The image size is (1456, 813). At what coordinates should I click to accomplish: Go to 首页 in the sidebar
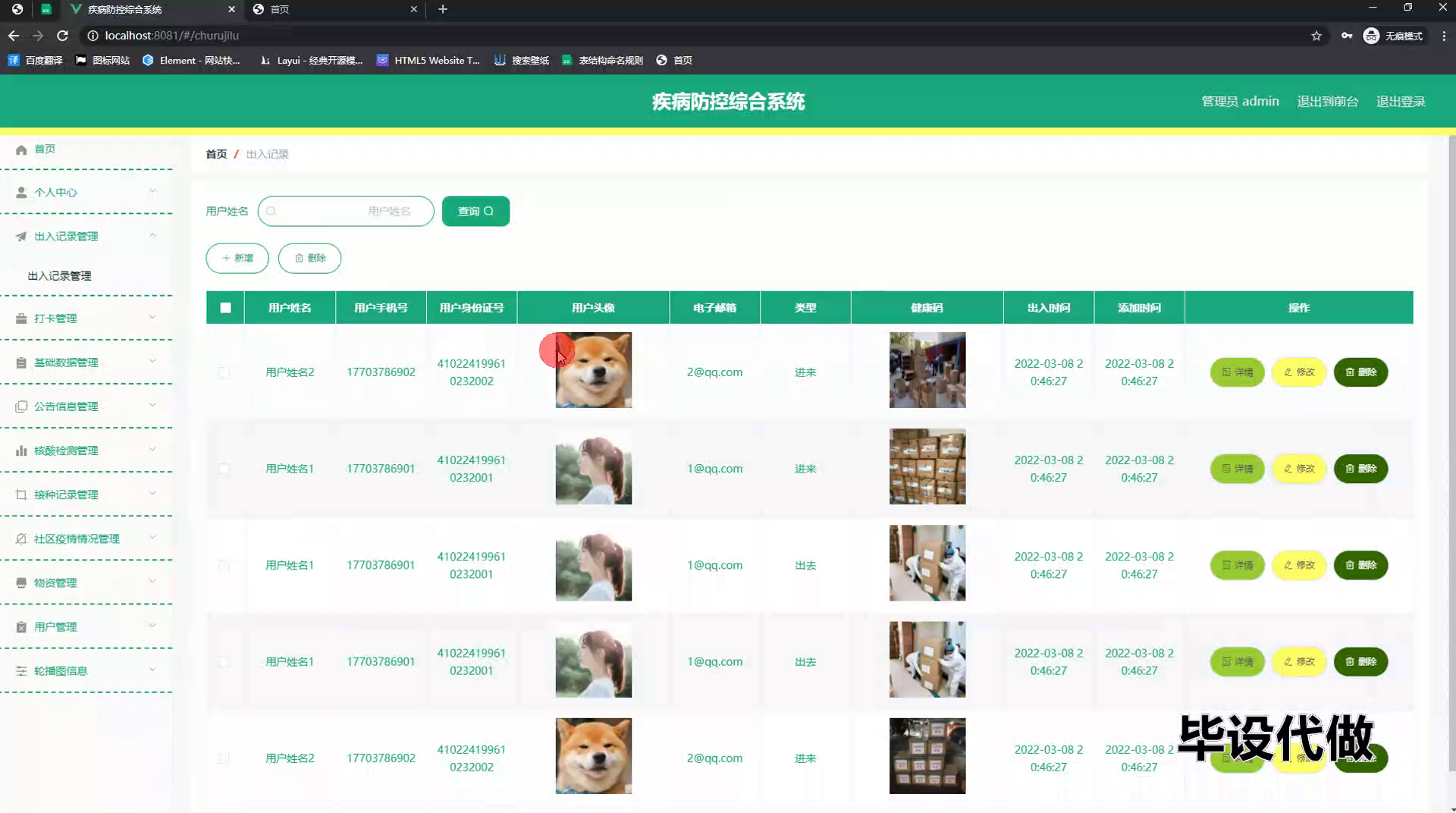[x=45, y=149]
